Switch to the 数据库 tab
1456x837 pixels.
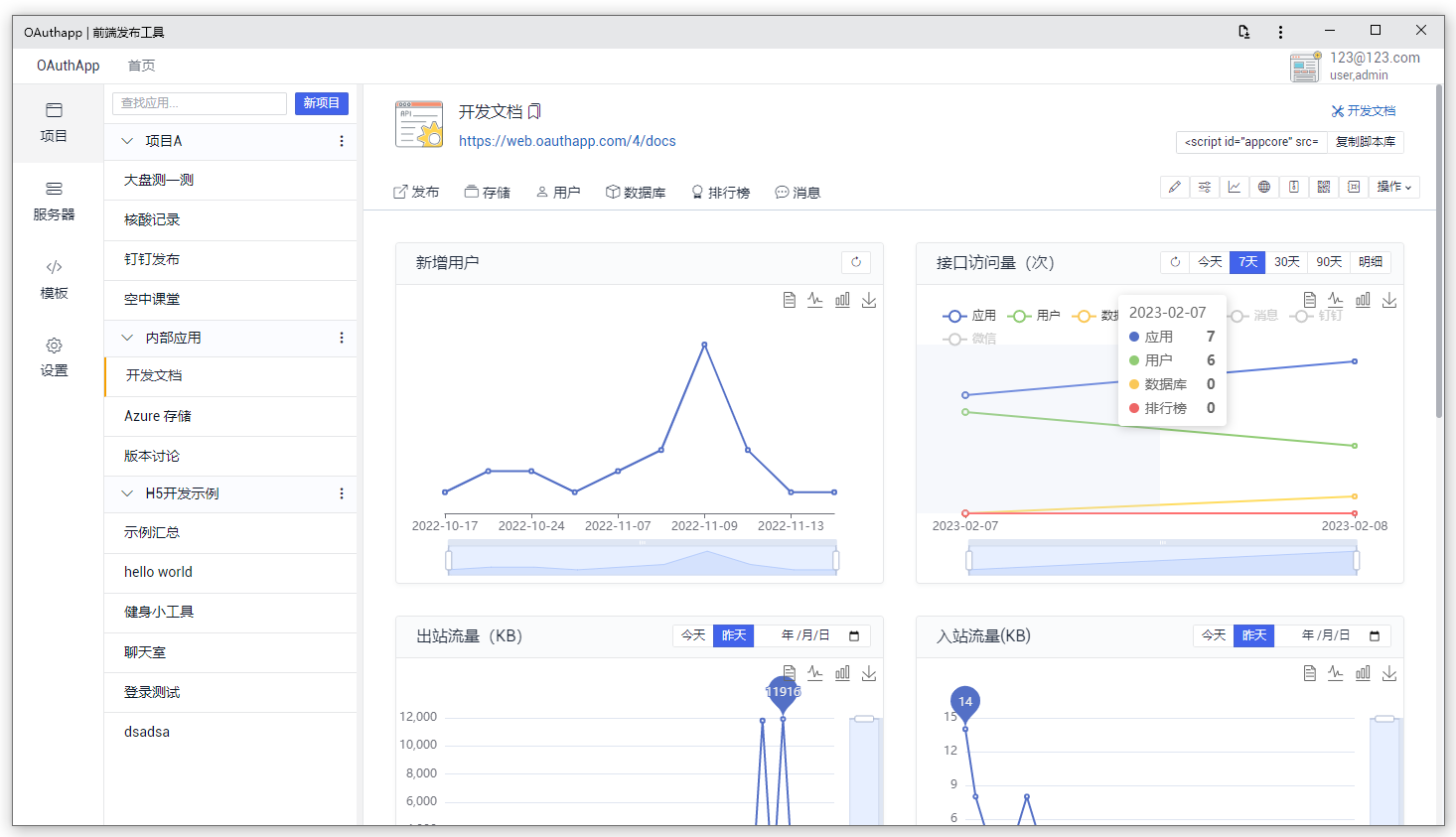[636, 193]
